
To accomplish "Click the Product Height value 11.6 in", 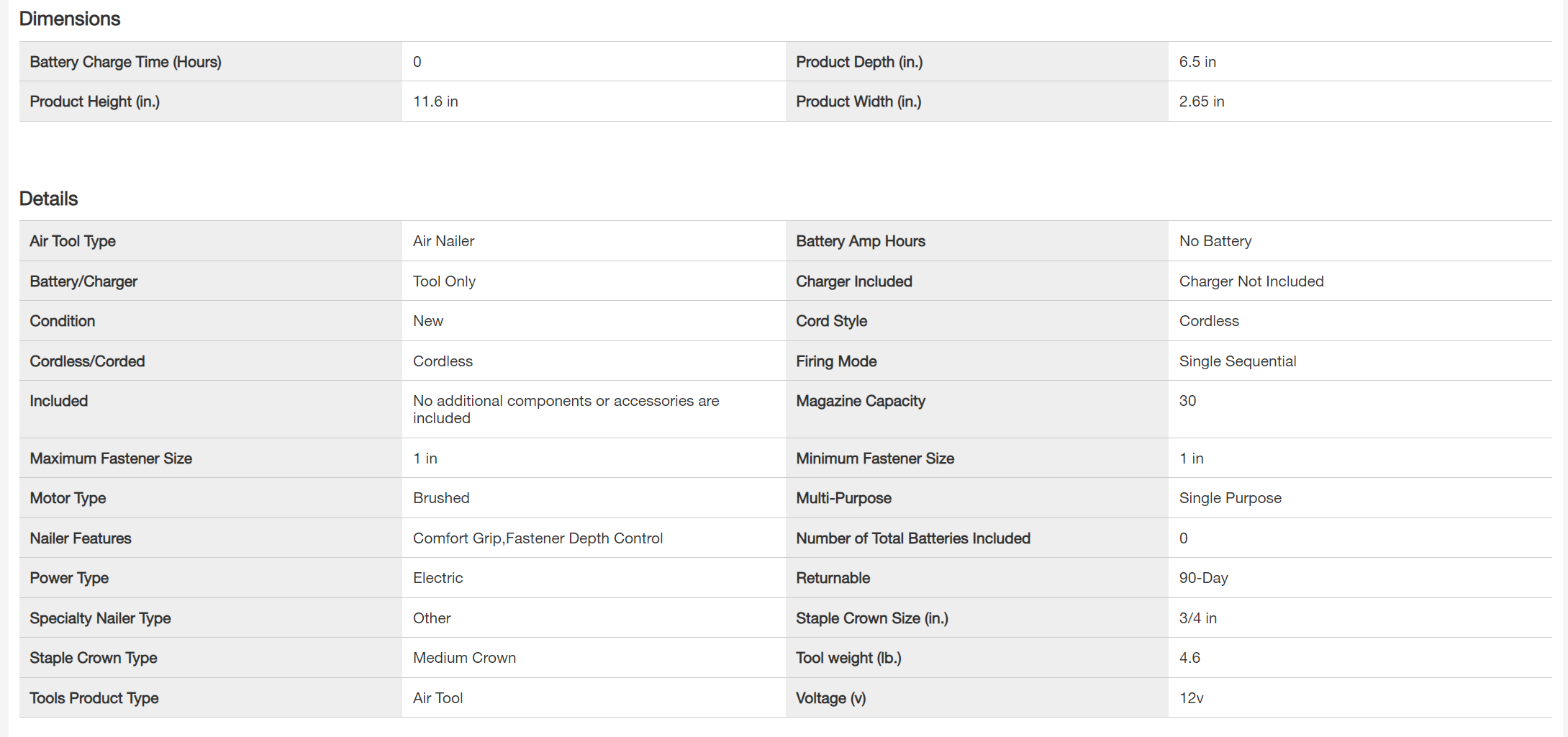I will pyautogui.click(x=435, y=101).
